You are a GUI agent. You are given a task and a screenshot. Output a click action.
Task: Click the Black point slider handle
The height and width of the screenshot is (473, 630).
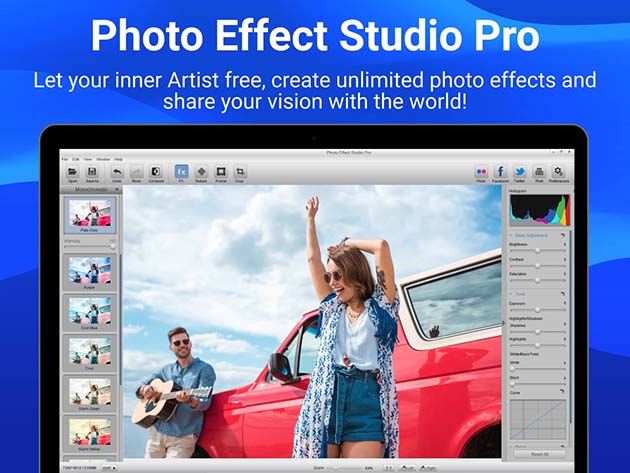pos(513,384)
